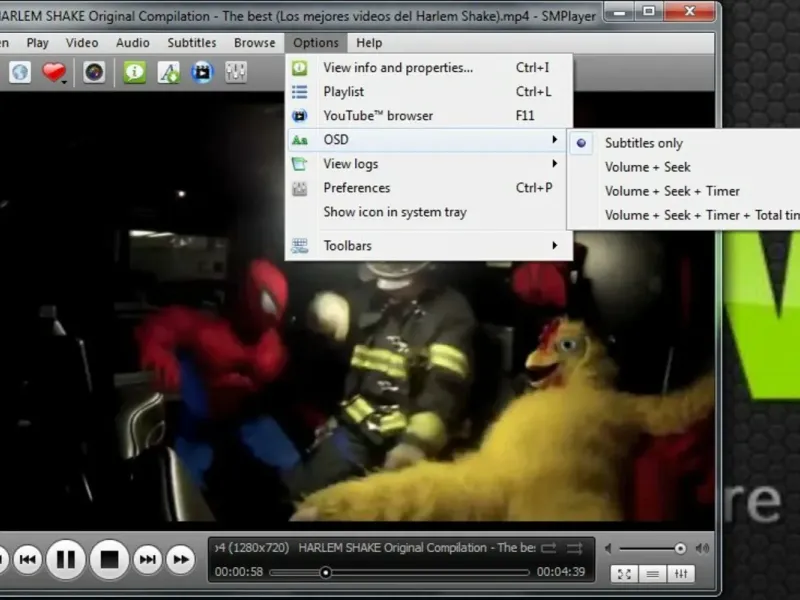
Task: Open the equalizer sliders toolbar icon
Action: coord(237,72)
